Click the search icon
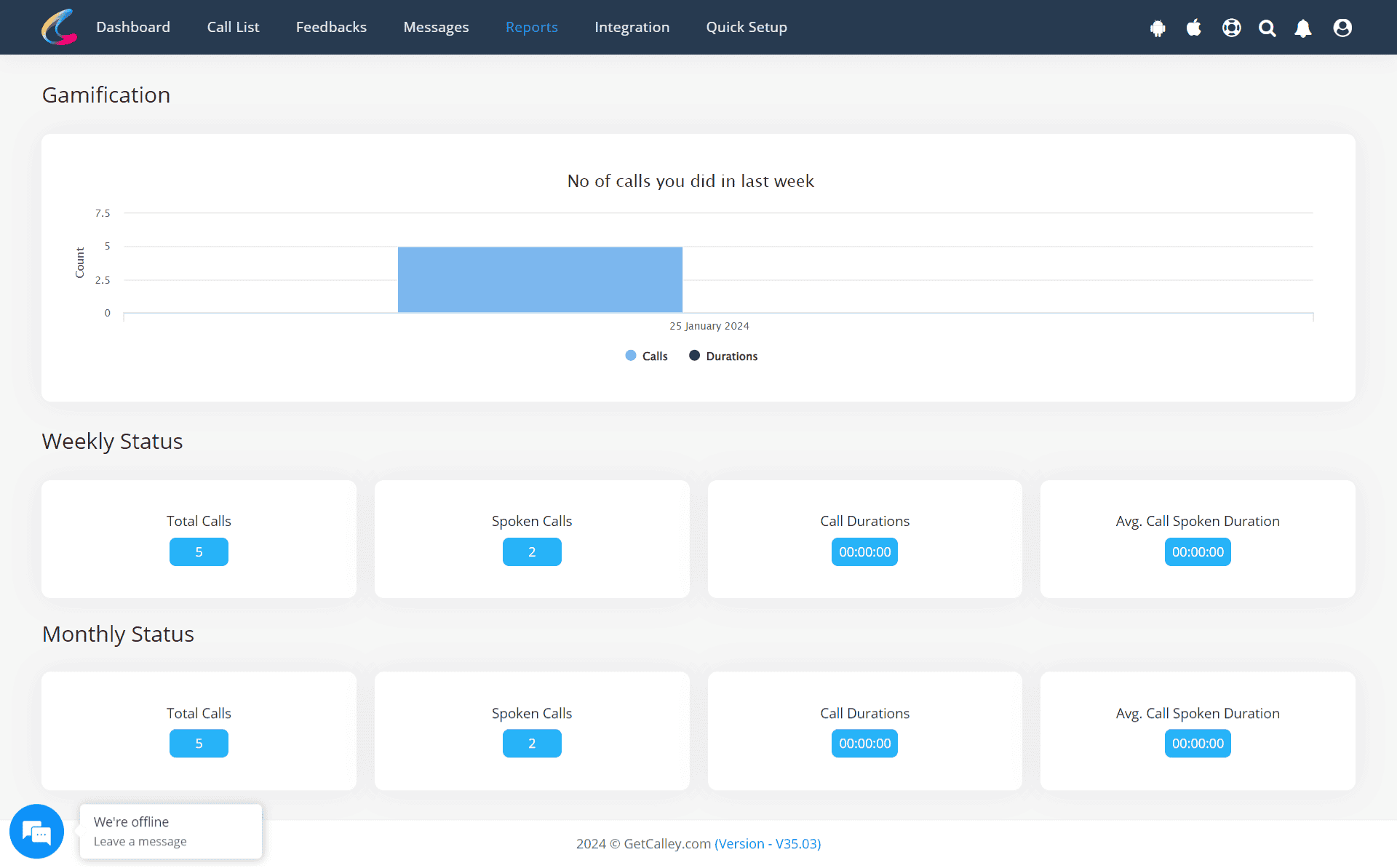Image resolution: width=1397 pixels, height=868 pixels. (x=1267, y=27)
